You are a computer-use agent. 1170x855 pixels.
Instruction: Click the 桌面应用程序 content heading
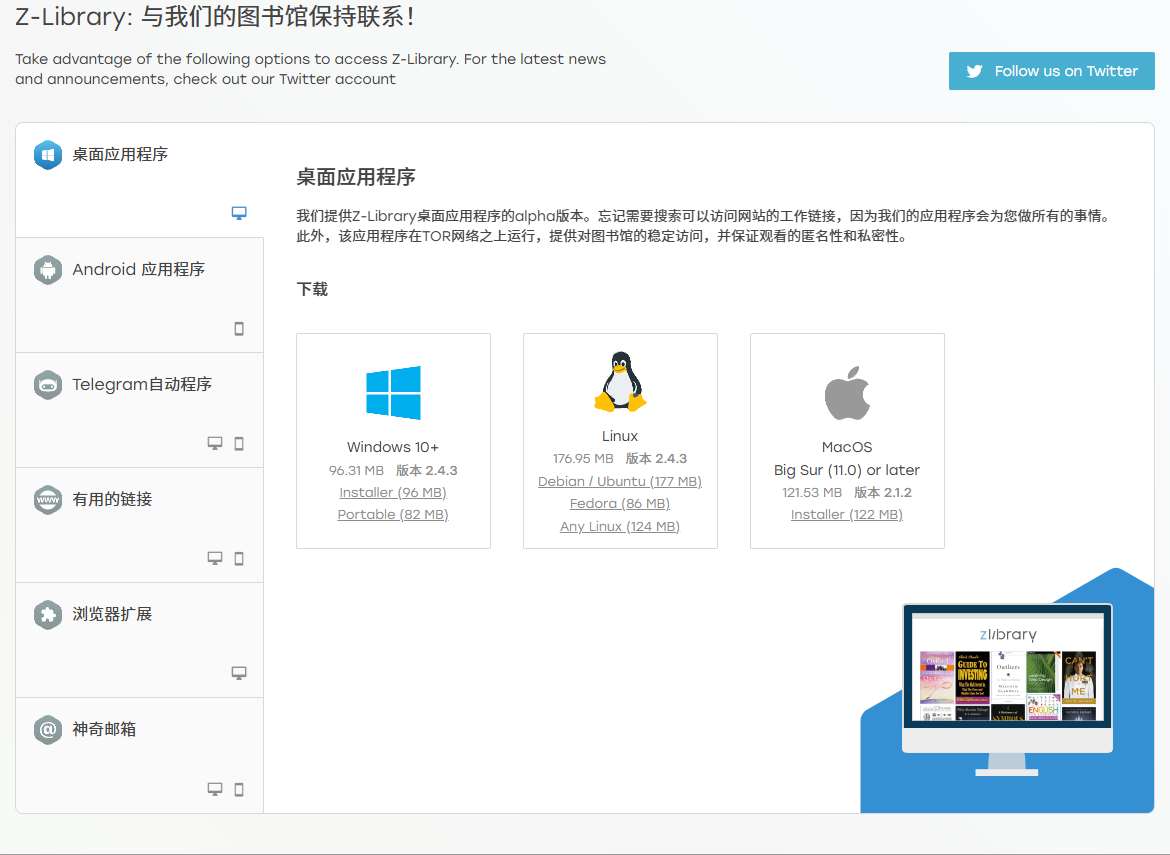click(x=356, y=177)
